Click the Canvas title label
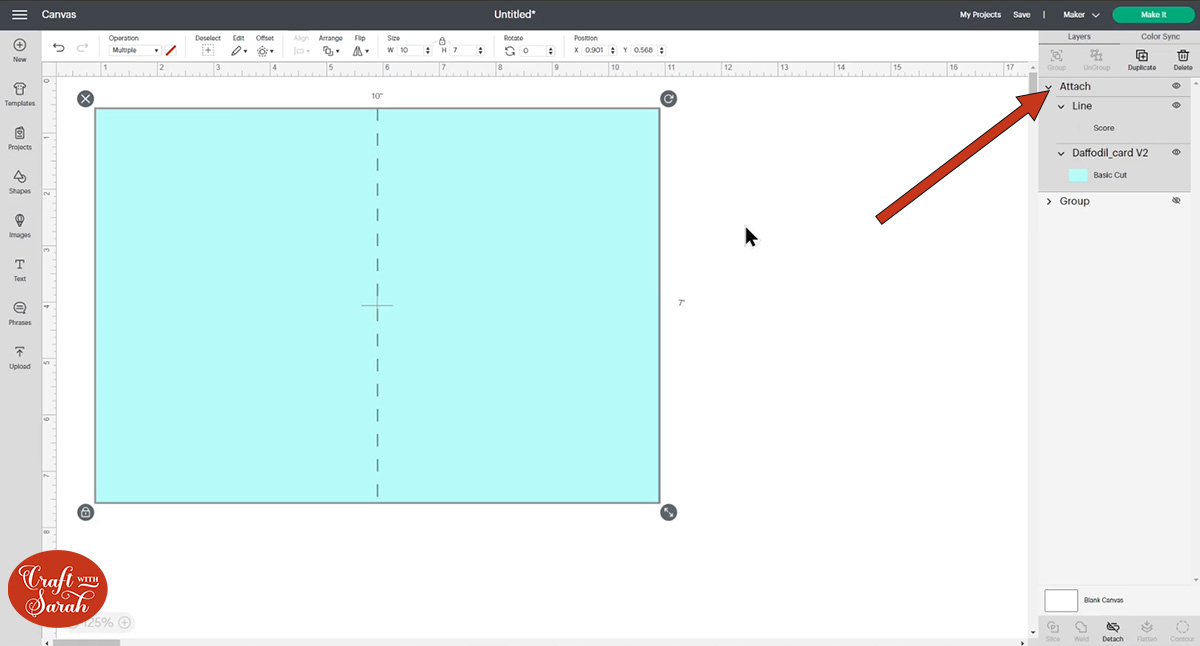Image resolution: width=1200 pixels, height=646 pixels. coord(59,15)
